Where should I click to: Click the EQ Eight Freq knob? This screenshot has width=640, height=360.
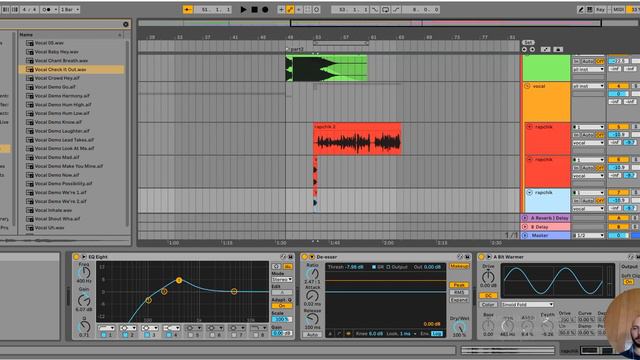coord(84,272)
